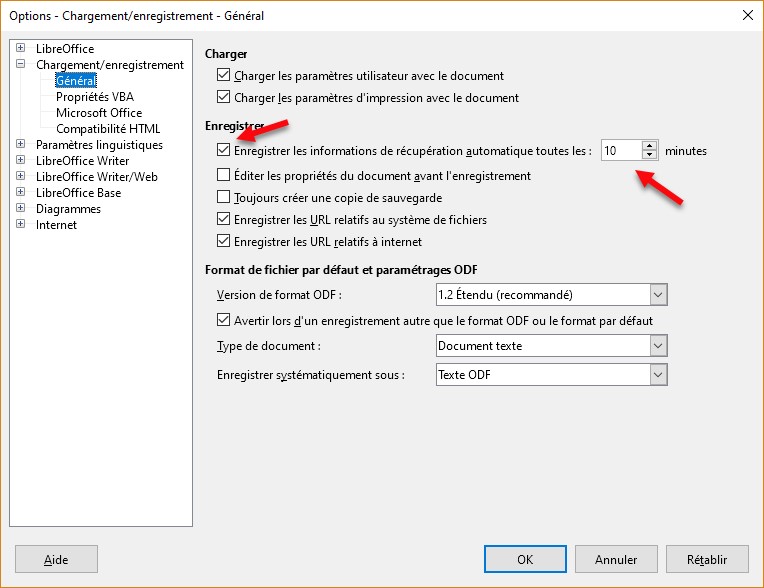The image size is (764, 588).
Task: Collapse the Chargement/enregistrement tree node
Action: point(21,65)
